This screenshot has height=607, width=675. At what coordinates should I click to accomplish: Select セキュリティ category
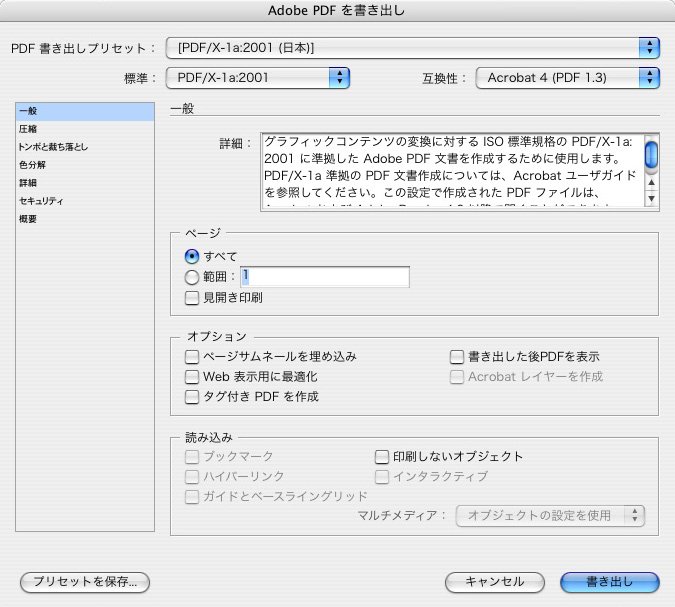(85, 201)
